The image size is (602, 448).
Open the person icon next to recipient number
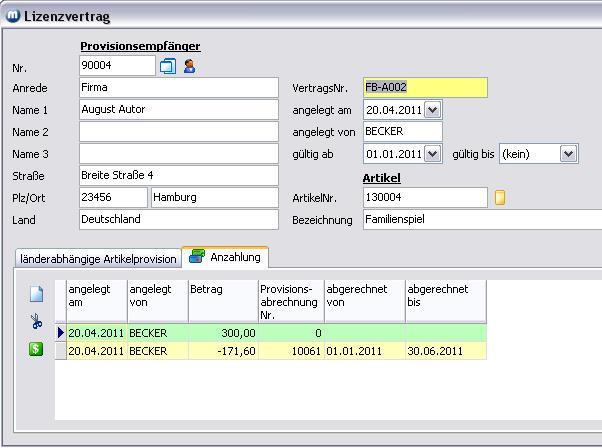[x=189, y=67]
